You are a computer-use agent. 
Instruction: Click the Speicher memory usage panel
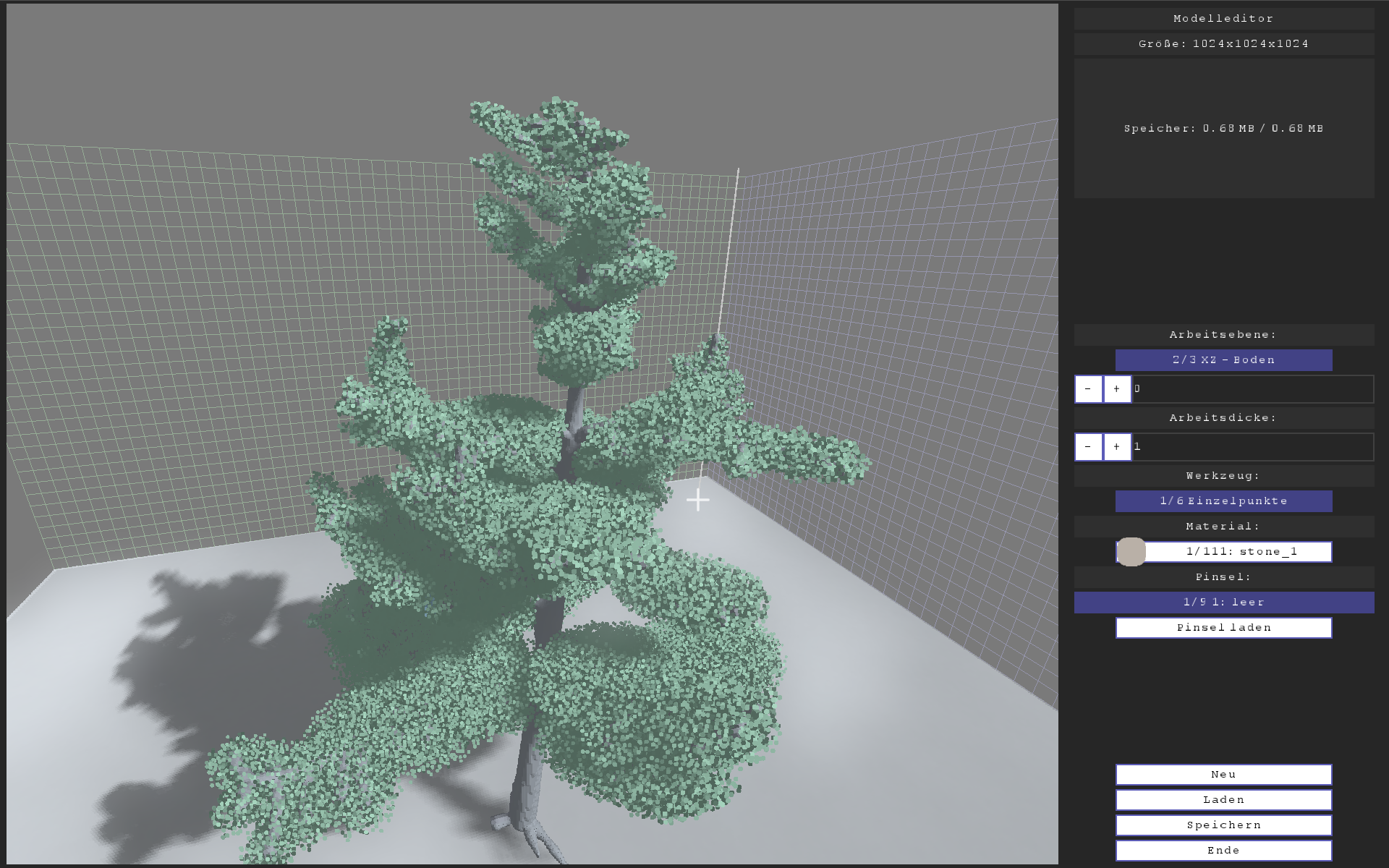pyautogui.click(x=1223, y=129)
